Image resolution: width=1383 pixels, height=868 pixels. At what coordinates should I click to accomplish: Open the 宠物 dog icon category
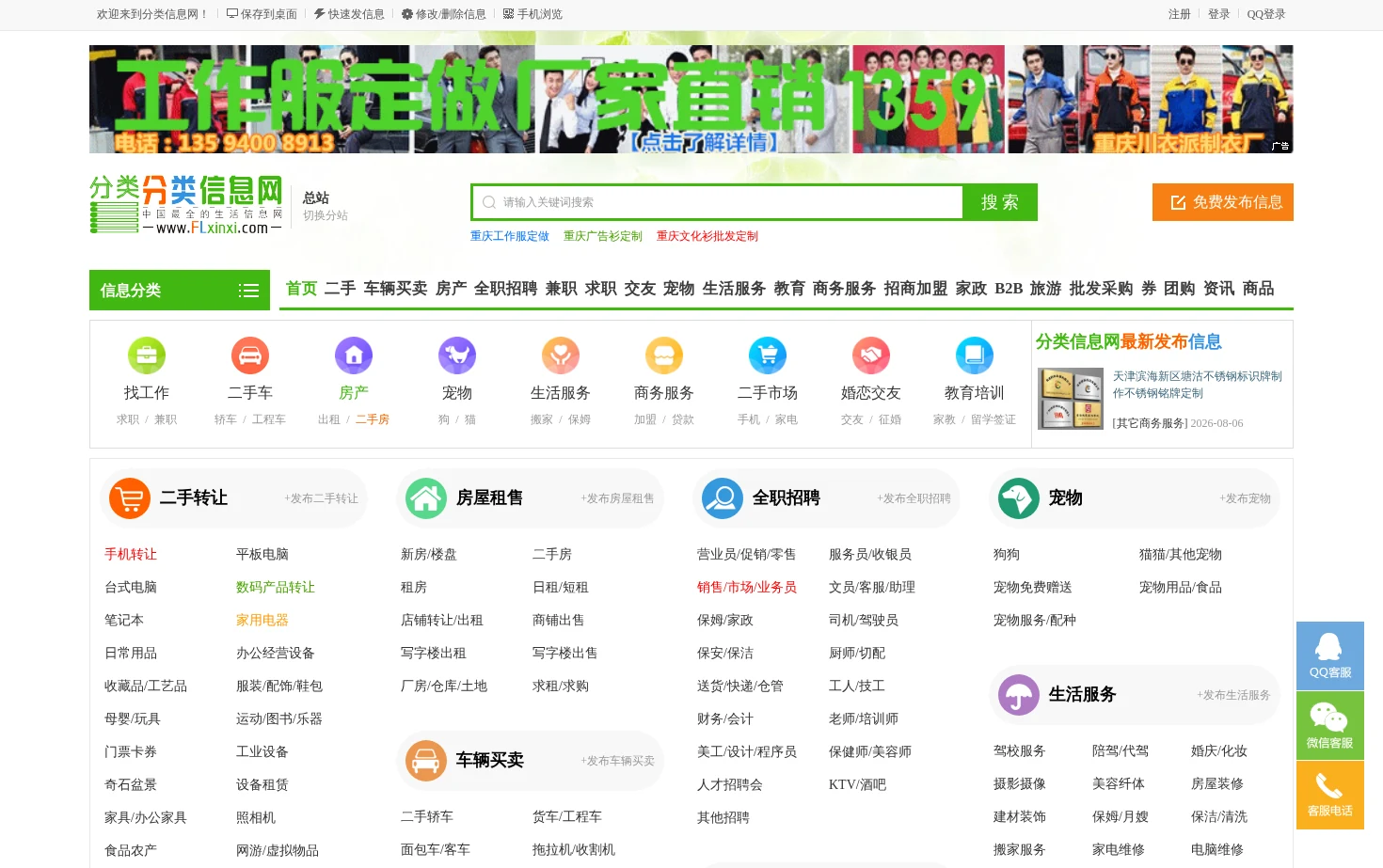[457, 355]
